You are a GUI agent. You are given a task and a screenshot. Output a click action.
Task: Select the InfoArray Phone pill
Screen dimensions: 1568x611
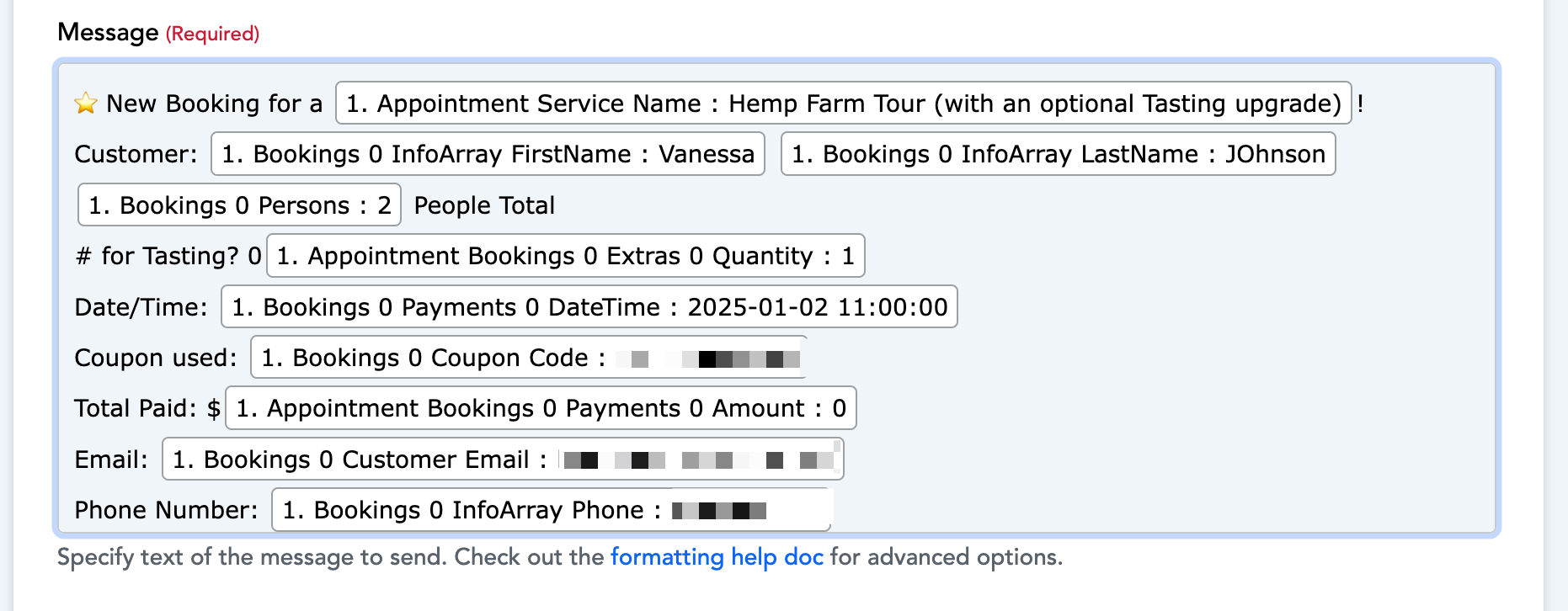click(x=551, y=510)
